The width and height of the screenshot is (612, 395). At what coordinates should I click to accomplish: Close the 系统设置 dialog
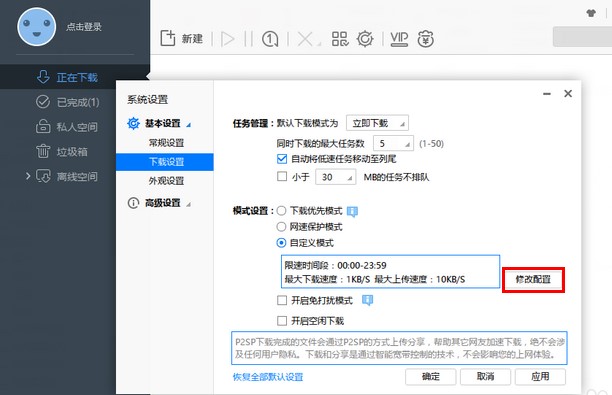[x=568, y=93]
